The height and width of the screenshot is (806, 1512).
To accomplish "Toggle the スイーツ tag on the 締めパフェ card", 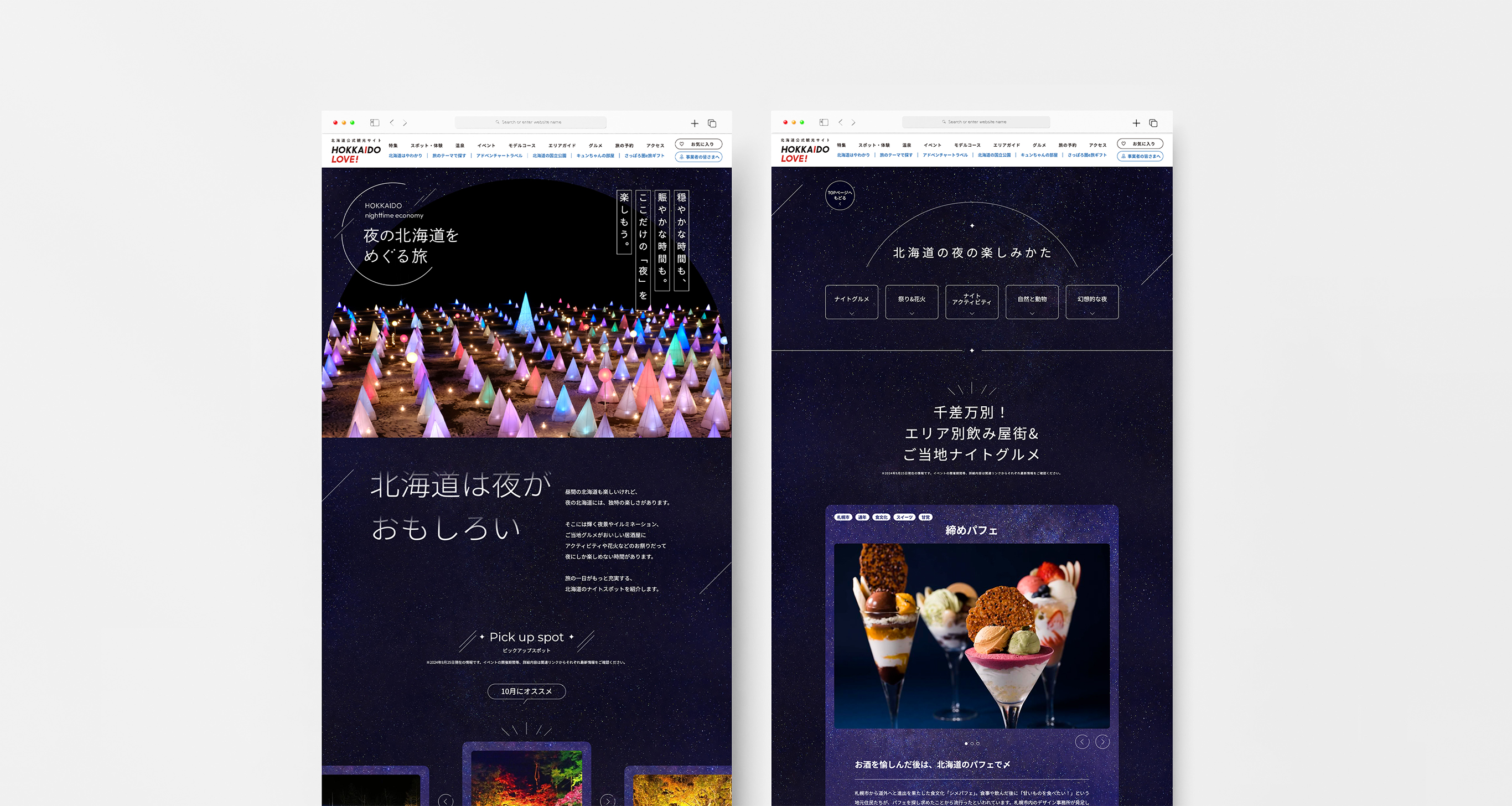I will pyautogui.click(x=904, y=517).
